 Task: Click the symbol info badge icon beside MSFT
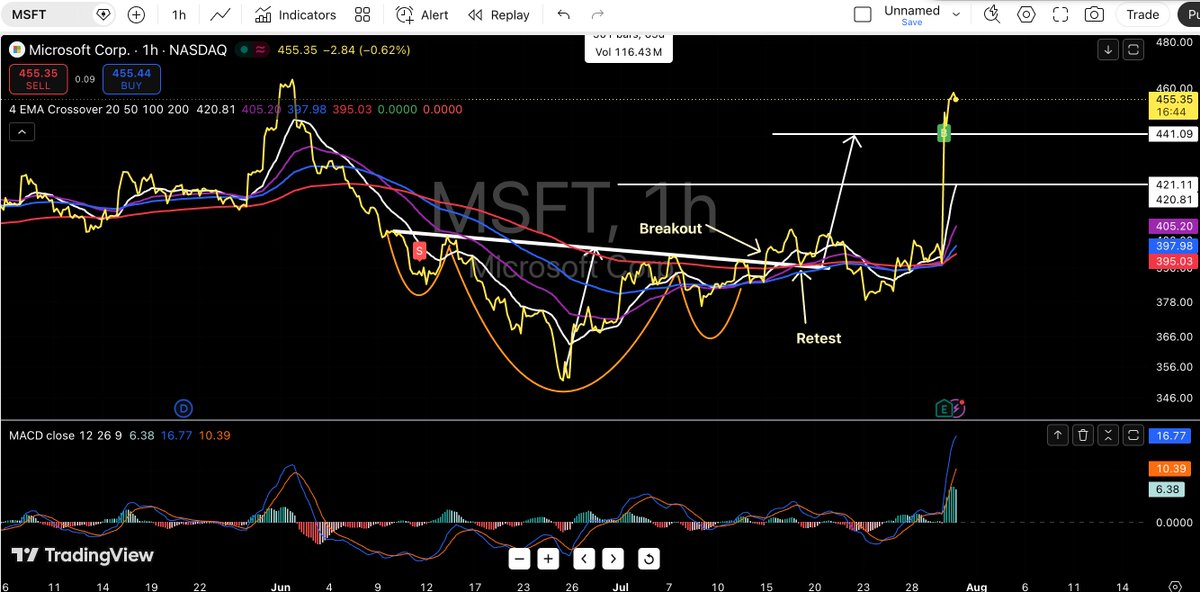103,15
